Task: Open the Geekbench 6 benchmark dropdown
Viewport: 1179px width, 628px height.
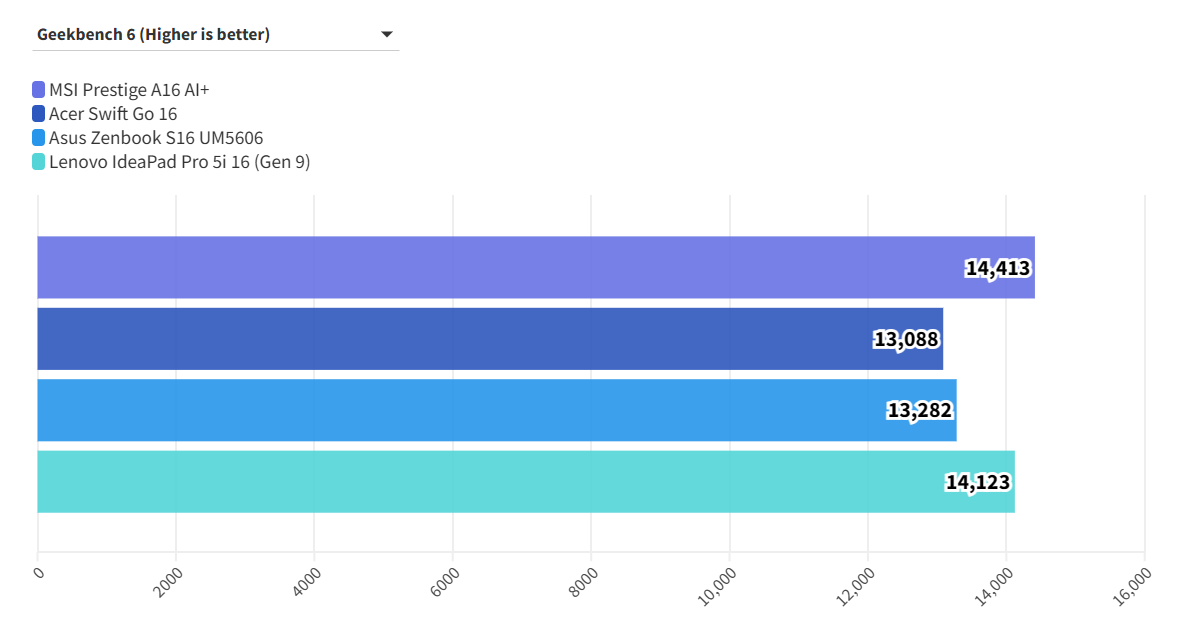Action: pyautogui.click(x=215, y=35)
